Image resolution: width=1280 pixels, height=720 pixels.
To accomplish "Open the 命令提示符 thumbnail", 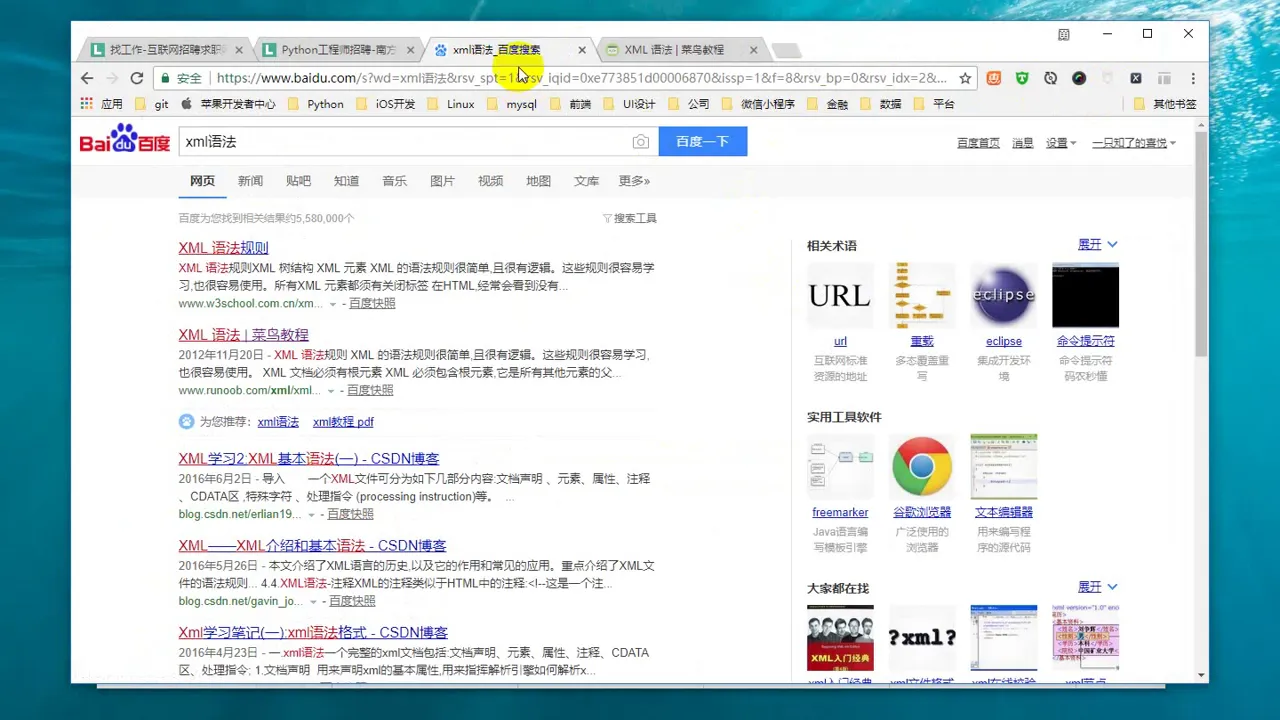I will pyautogui.click(x=1085, y=295).
